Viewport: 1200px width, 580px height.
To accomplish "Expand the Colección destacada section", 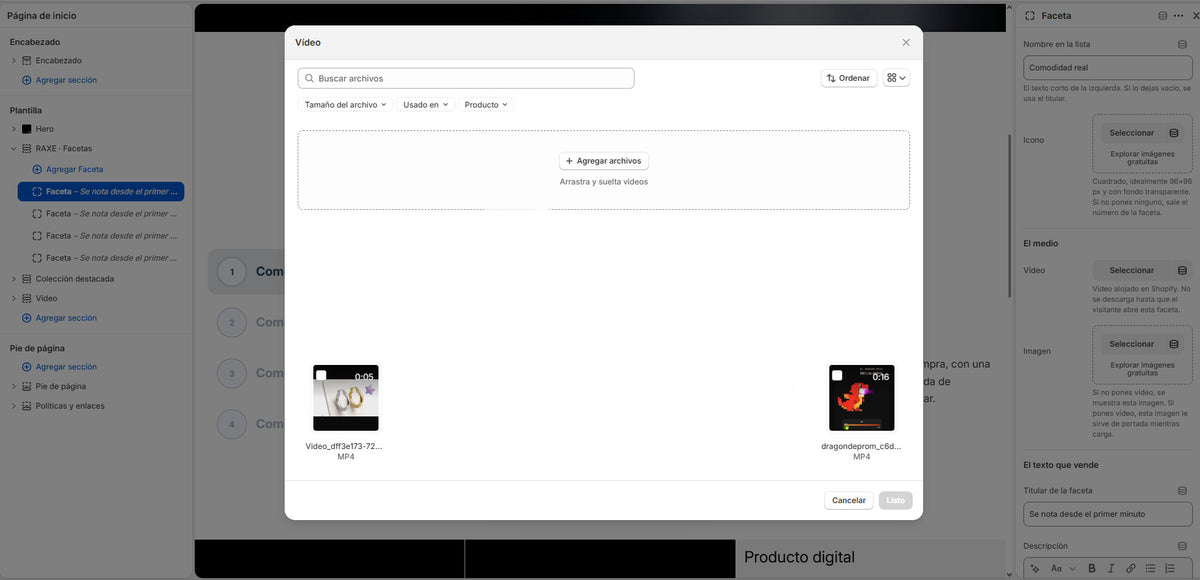I will [14, 279].
